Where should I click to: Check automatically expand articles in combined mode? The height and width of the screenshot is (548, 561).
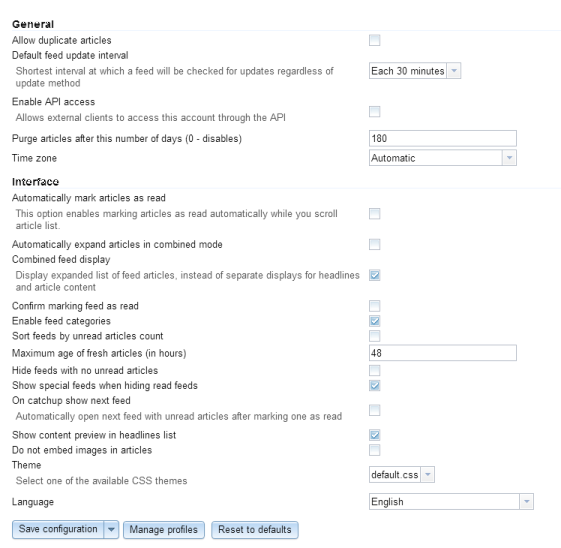coord(374,244)
